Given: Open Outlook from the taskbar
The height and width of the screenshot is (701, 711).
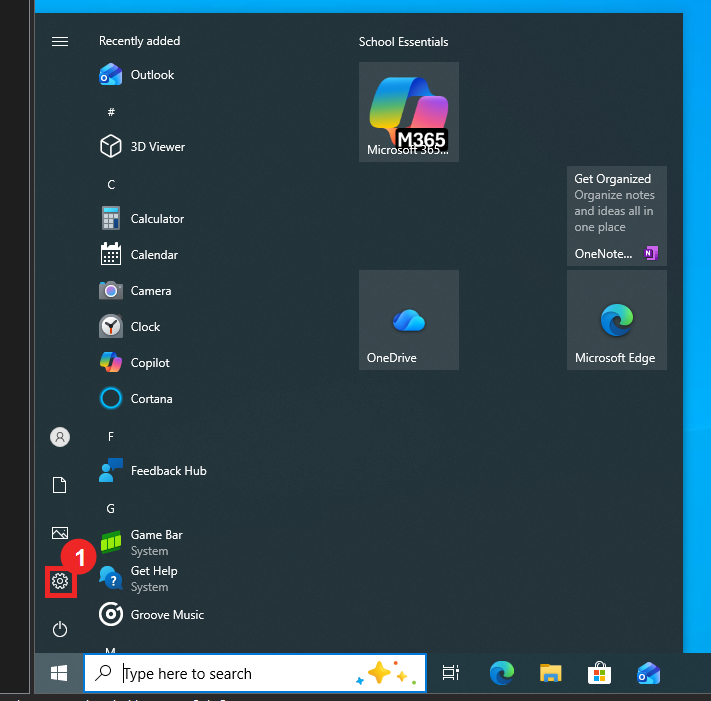Looking at the screenshot, I should coord(648,673).
